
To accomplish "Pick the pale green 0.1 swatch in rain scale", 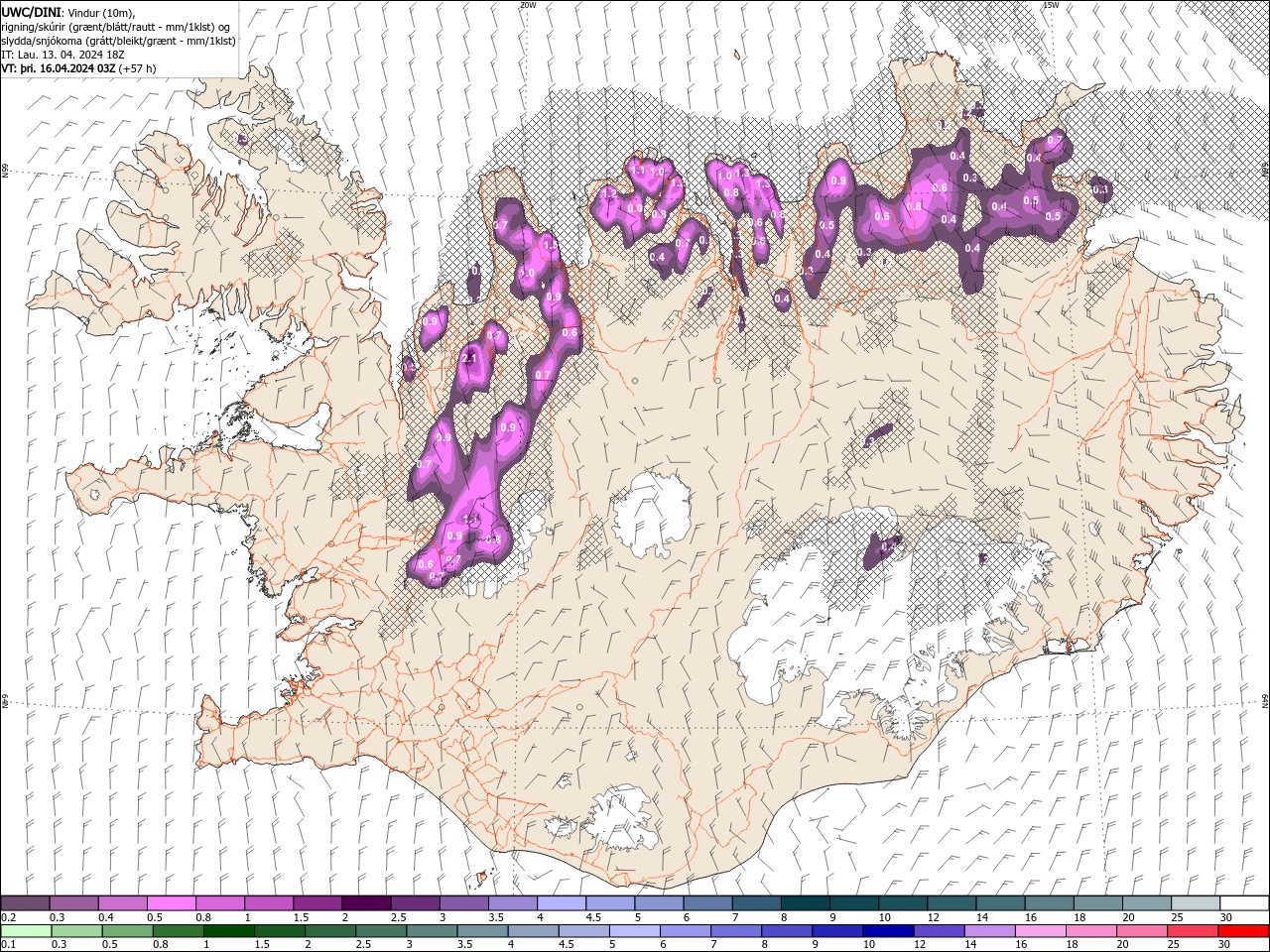I will pos(25,931).
